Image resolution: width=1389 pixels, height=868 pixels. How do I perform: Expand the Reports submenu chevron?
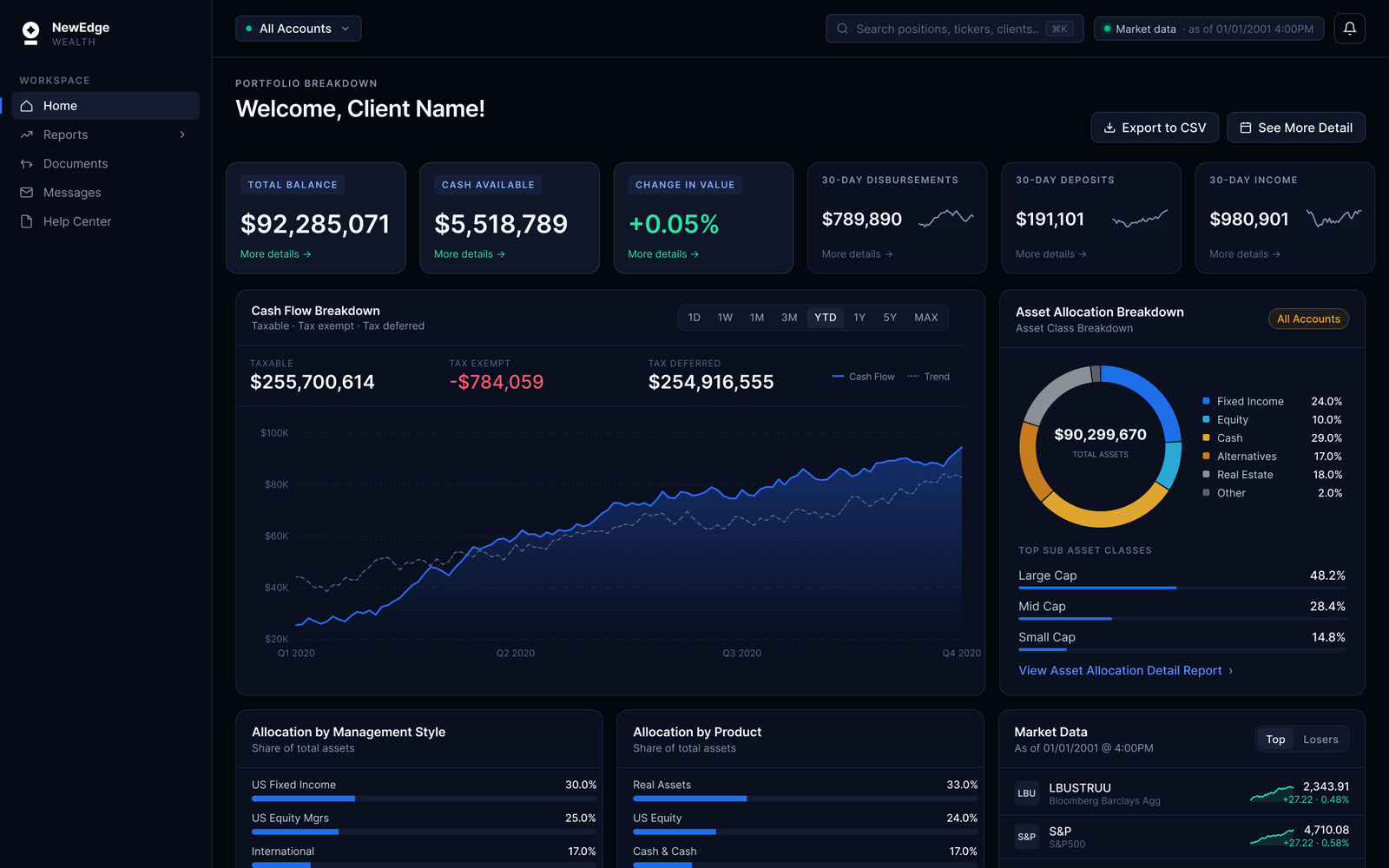182,135
